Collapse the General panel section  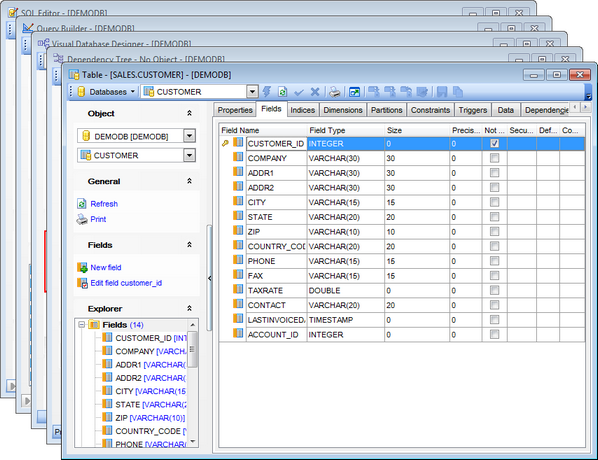pos(189,181)
